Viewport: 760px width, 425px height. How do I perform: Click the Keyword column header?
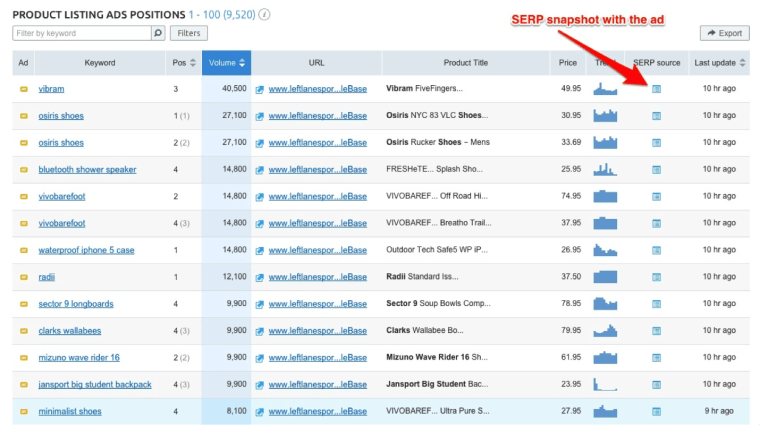[x=100, y=63]
